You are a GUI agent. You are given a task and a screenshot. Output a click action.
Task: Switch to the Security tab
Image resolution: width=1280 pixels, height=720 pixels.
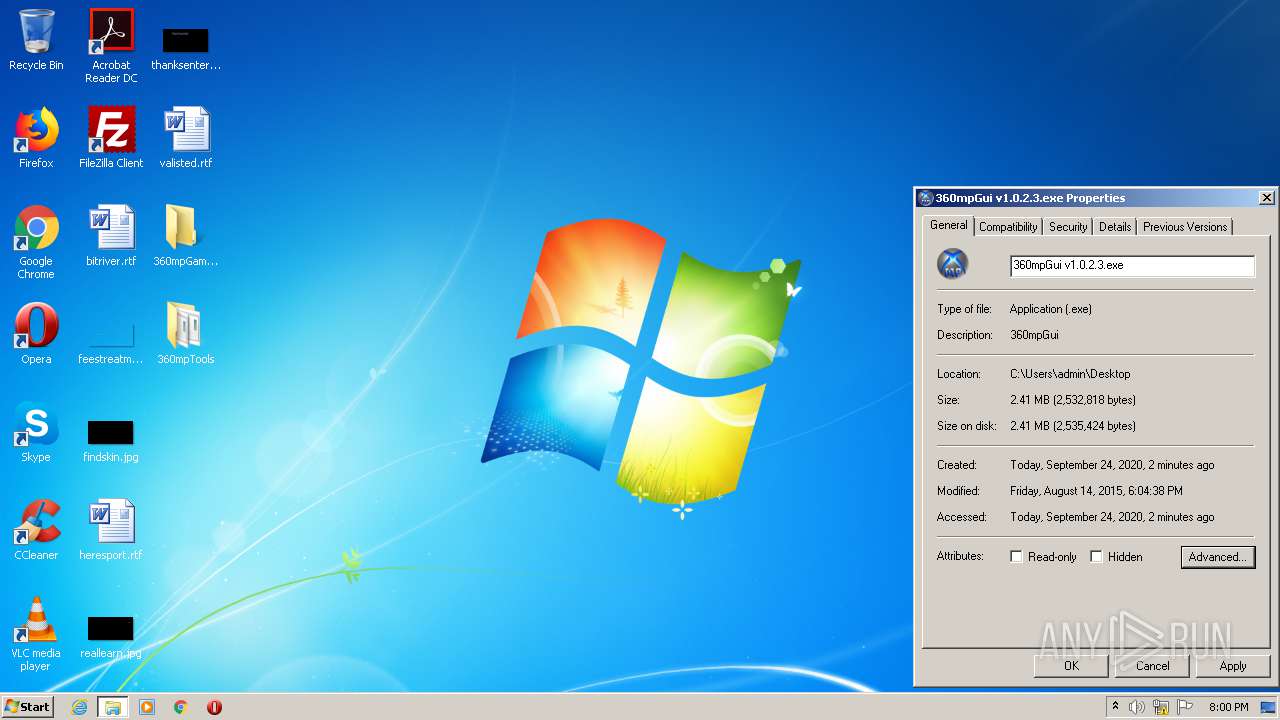(1067, 227)
